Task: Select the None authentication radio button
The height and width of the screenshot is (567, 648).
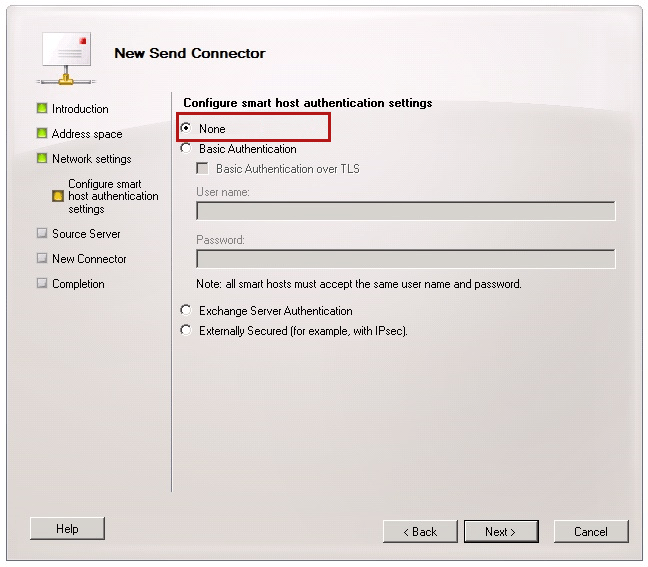Action: (186, 128)
